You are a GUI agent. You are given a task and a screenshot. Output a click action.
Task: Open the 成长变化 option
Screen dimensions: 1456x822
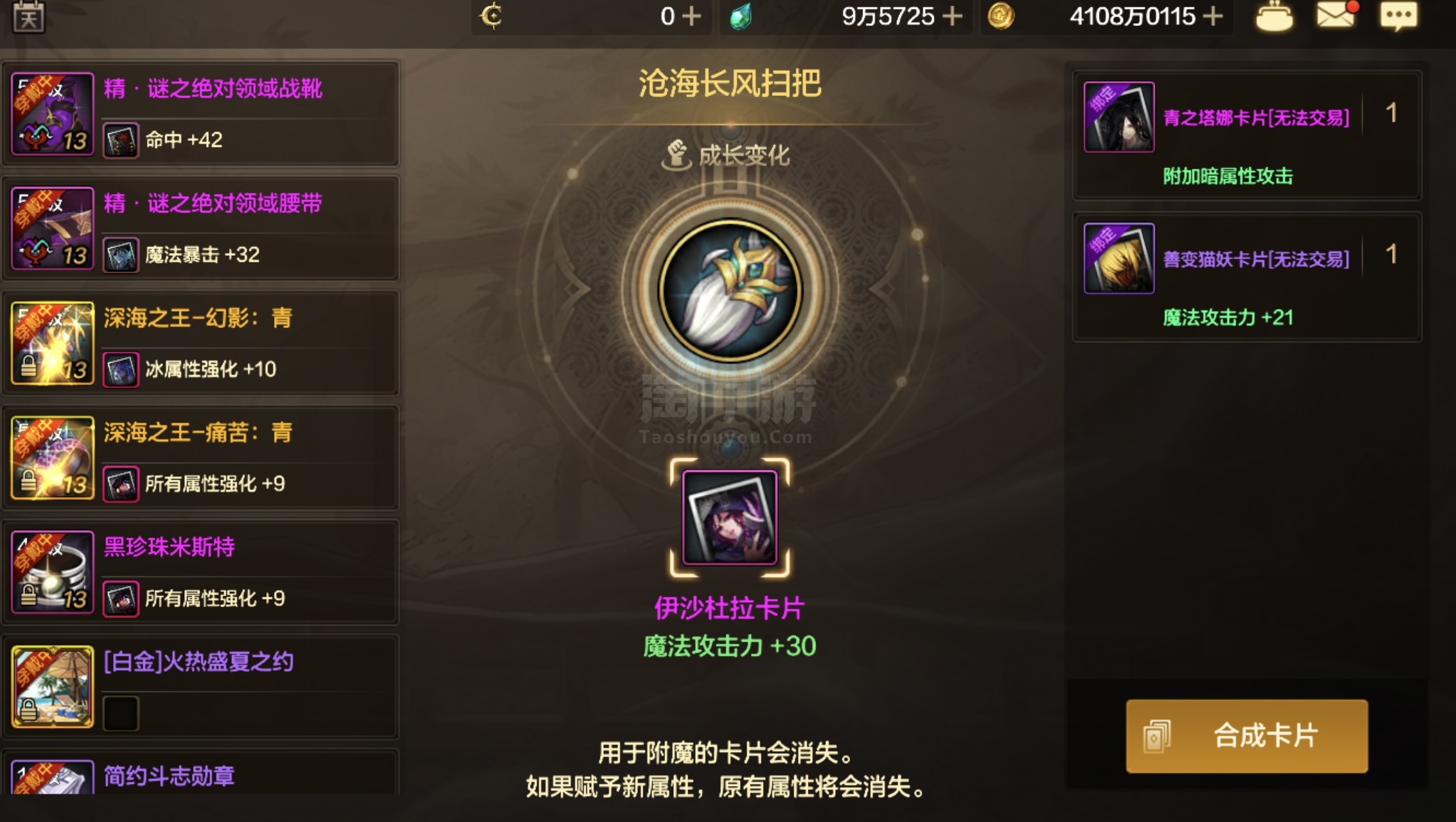(x=726, y=155)
